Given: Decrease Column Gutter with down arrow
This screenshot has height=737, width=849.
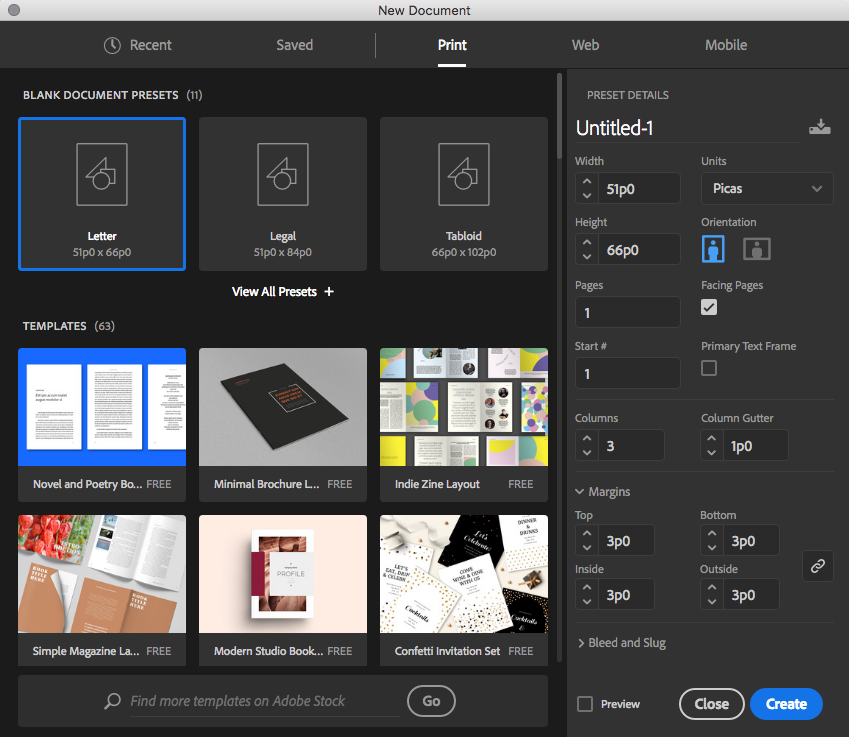Looking at the screenshot, I should [711, 453].
